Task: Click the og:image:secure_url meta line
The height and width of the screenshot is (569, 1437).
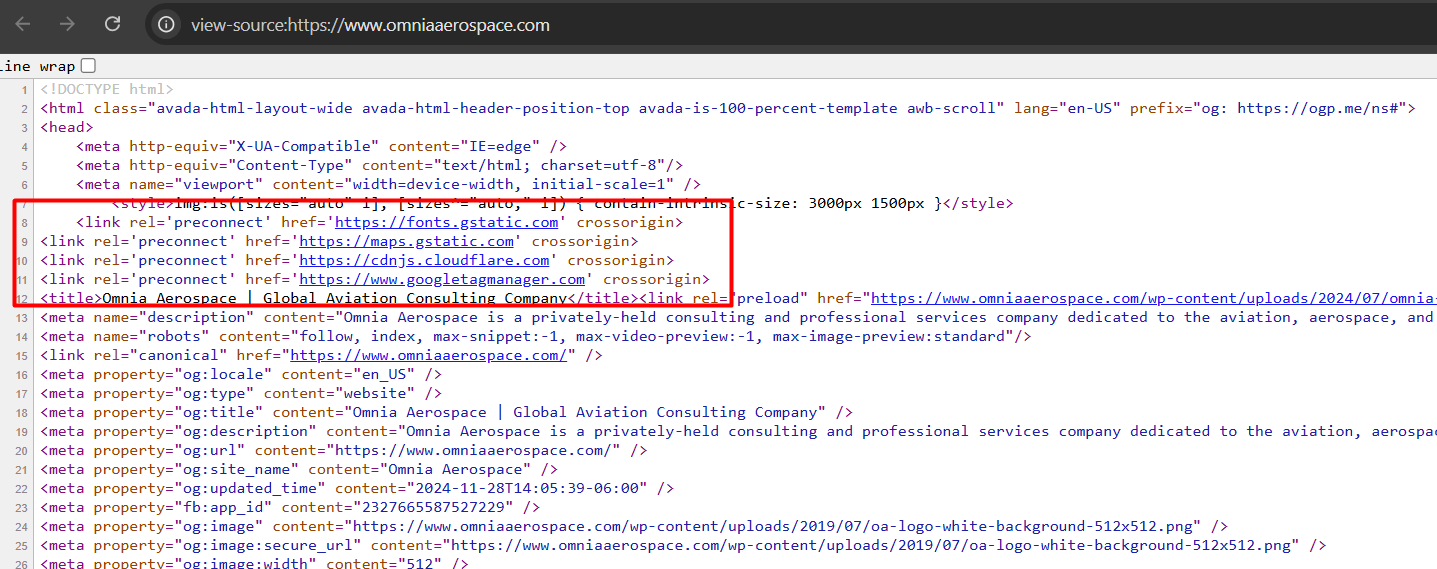Action: pyautogui.click(x=684, y=545)
